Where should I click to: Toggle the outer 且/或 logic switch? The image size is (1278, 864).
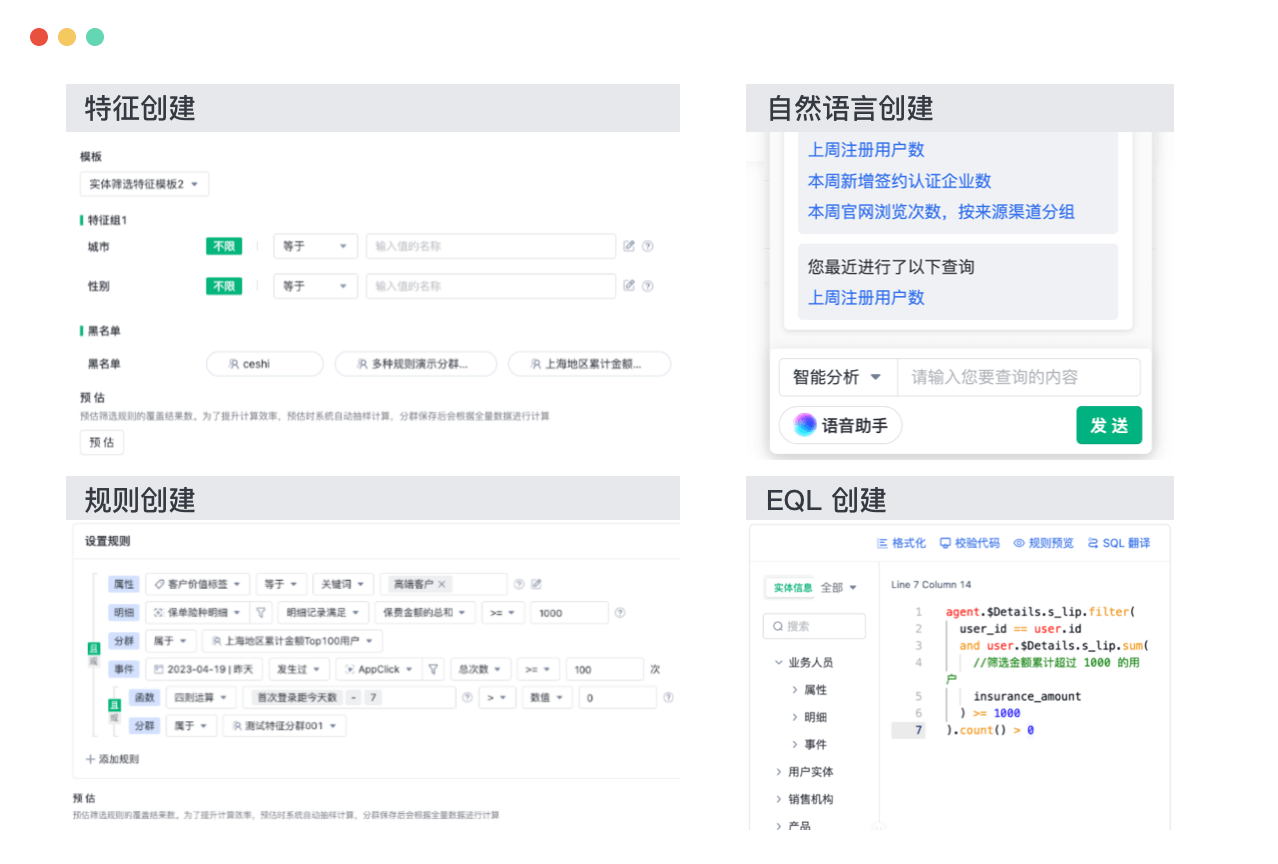click(x=94, y=655)
